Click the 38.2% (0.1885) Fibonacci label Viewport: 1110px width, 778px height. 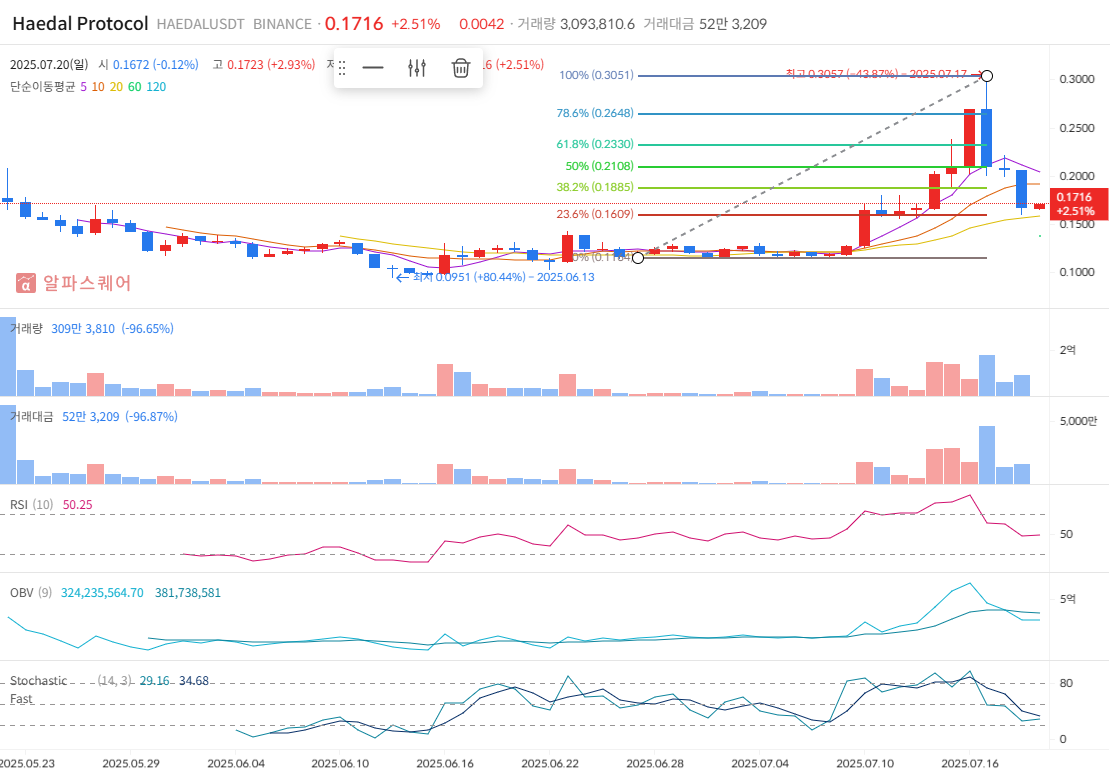595,188
